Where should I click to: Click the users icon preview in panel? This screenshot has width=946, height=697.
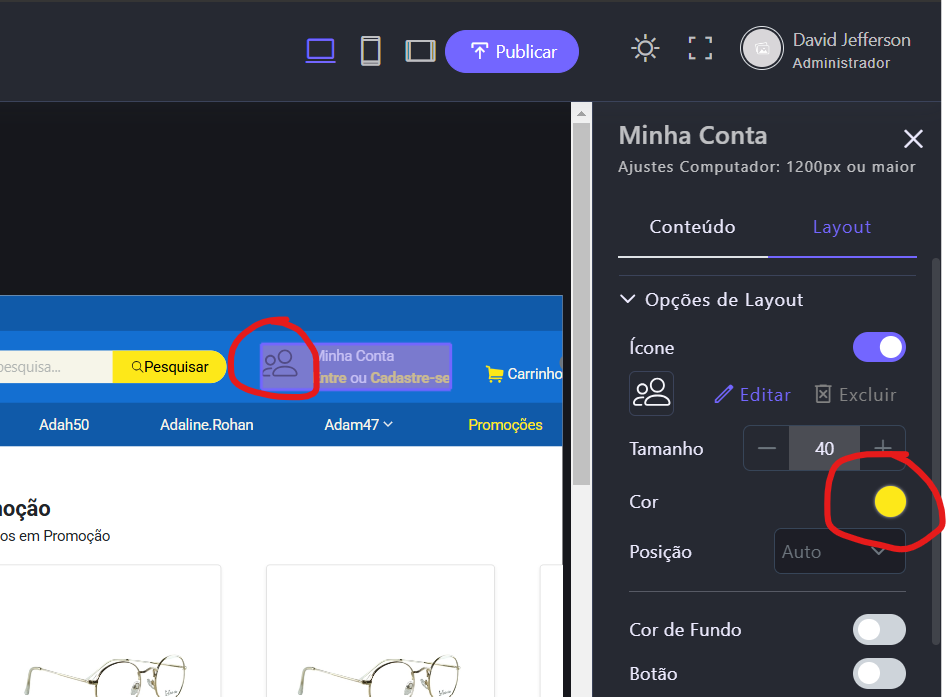(651, 394)
